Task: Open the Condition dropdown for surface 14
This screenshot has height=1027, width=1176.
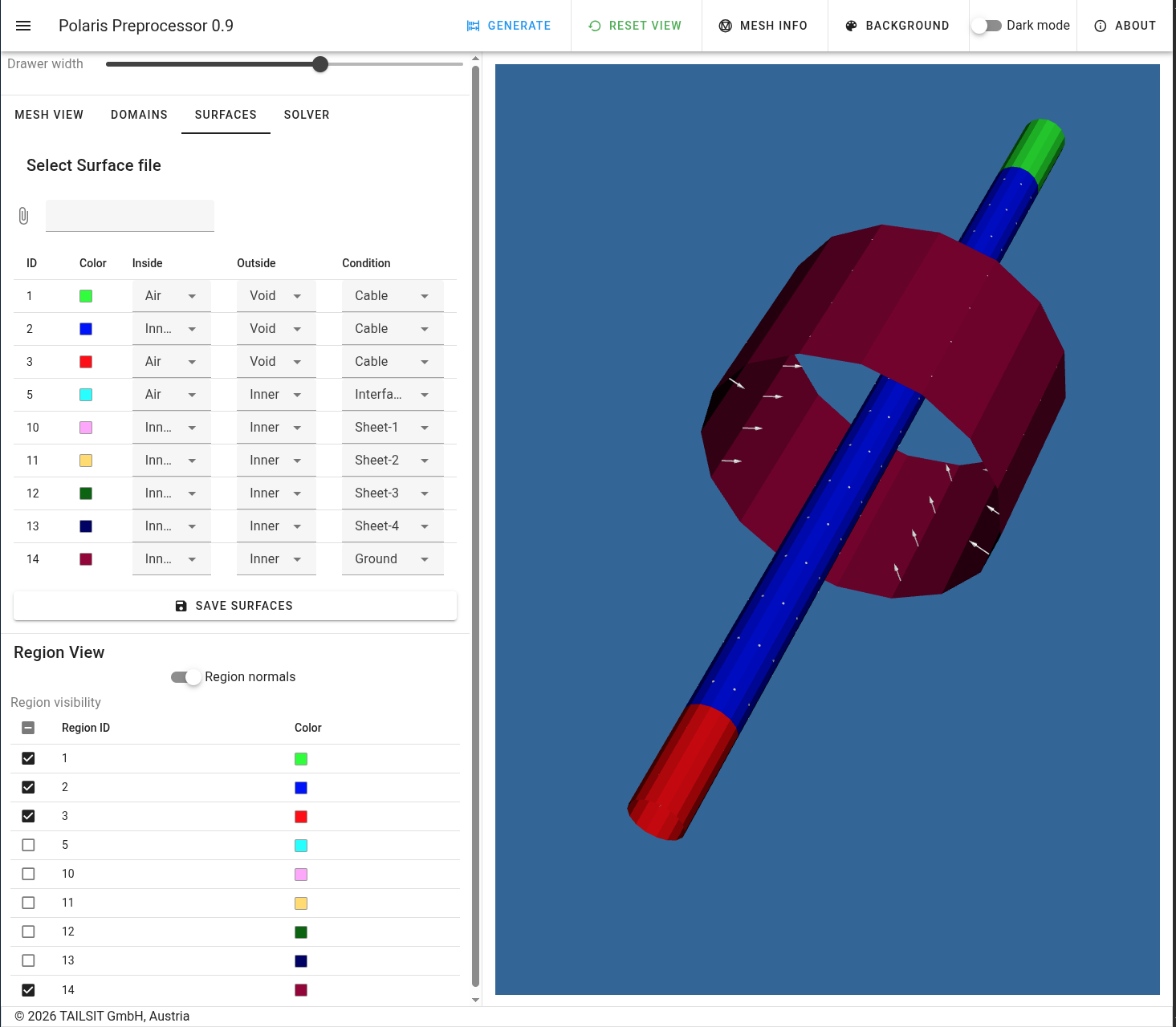Action: click(x=393, y=559)
